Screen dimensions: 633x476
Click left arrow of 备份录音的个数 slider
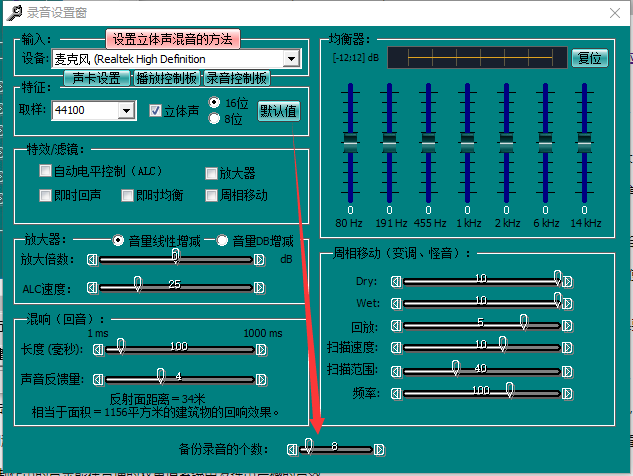pos(292,449)
